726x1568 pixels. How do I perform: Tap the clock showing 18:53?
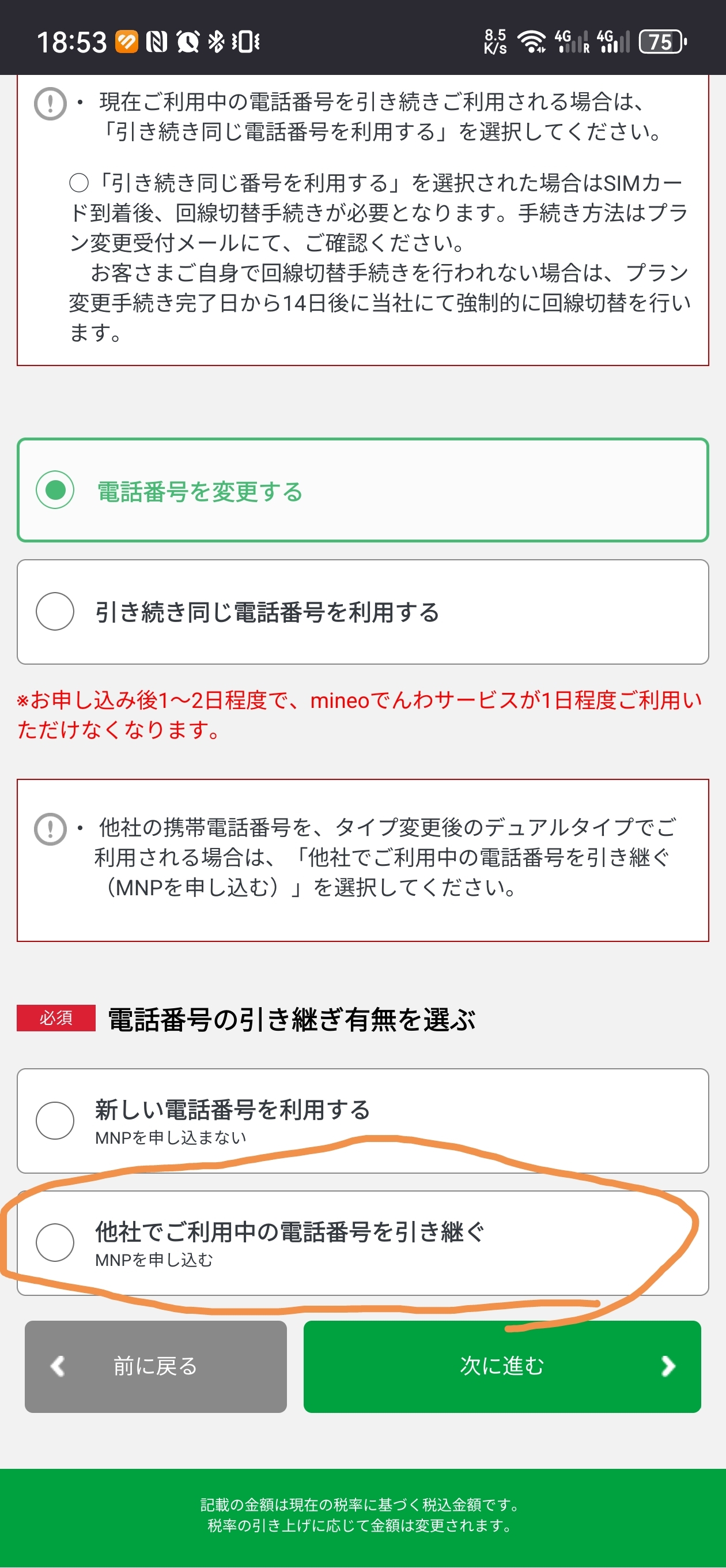(72, 42)
